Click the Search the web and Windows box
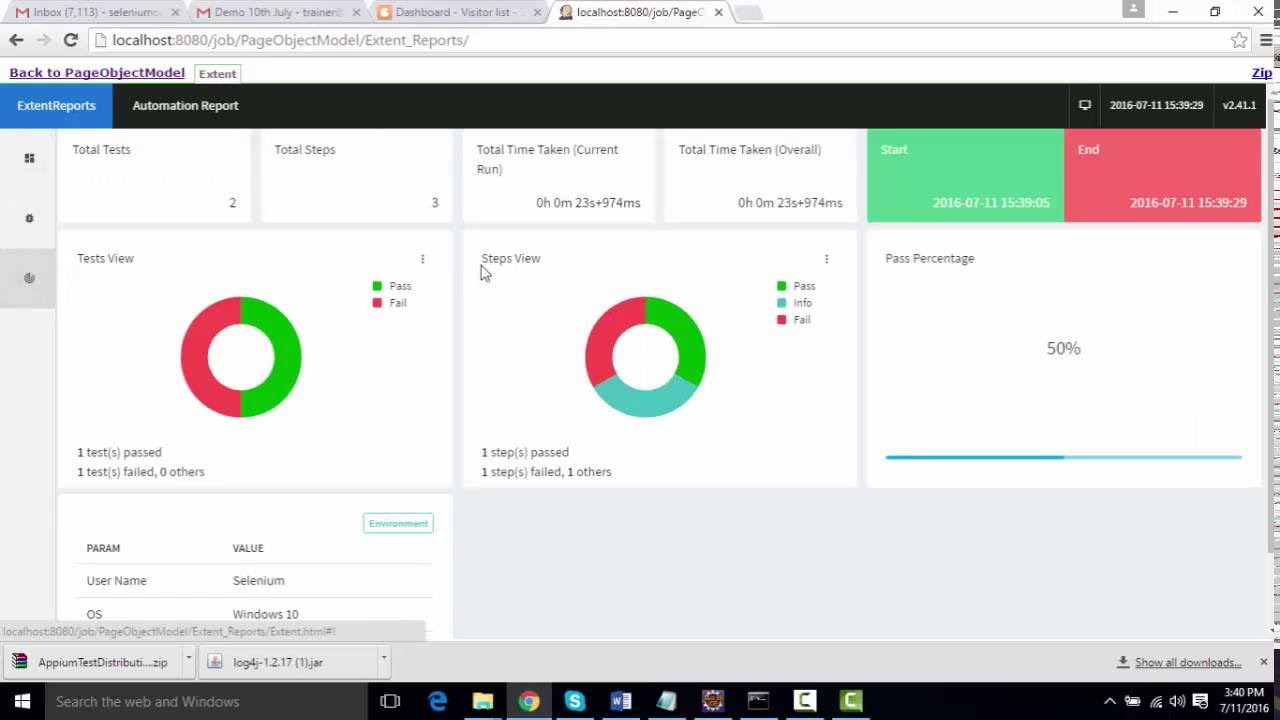Screen dimensions: 1280x720 207,701
